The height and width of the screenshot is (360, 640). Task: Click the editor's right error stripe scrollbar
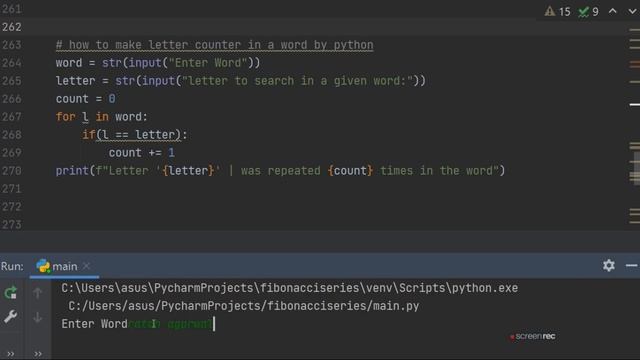coord(634,127)
